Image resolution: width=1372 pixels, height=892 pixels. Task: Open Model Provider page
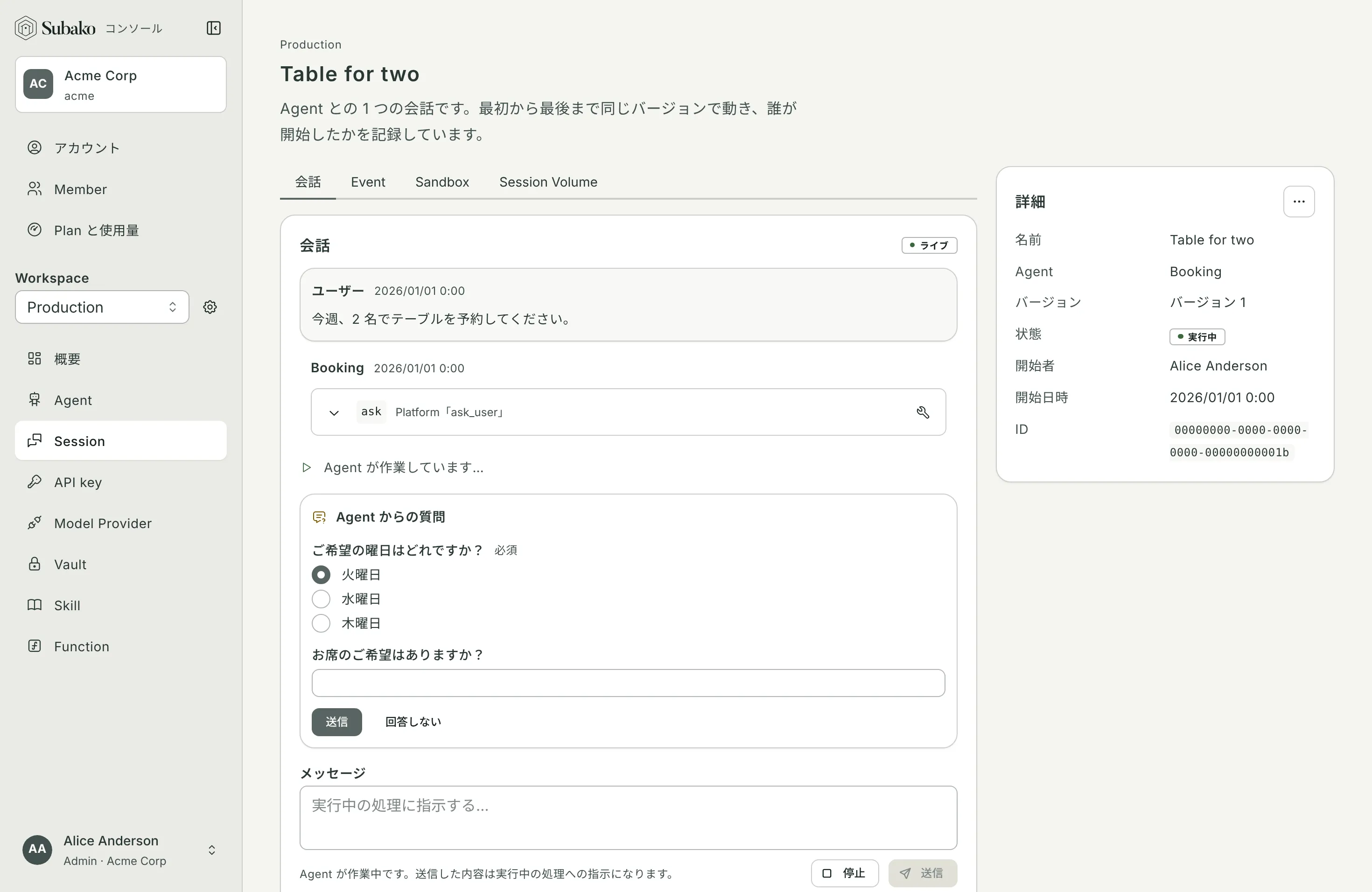click(120, 523)
